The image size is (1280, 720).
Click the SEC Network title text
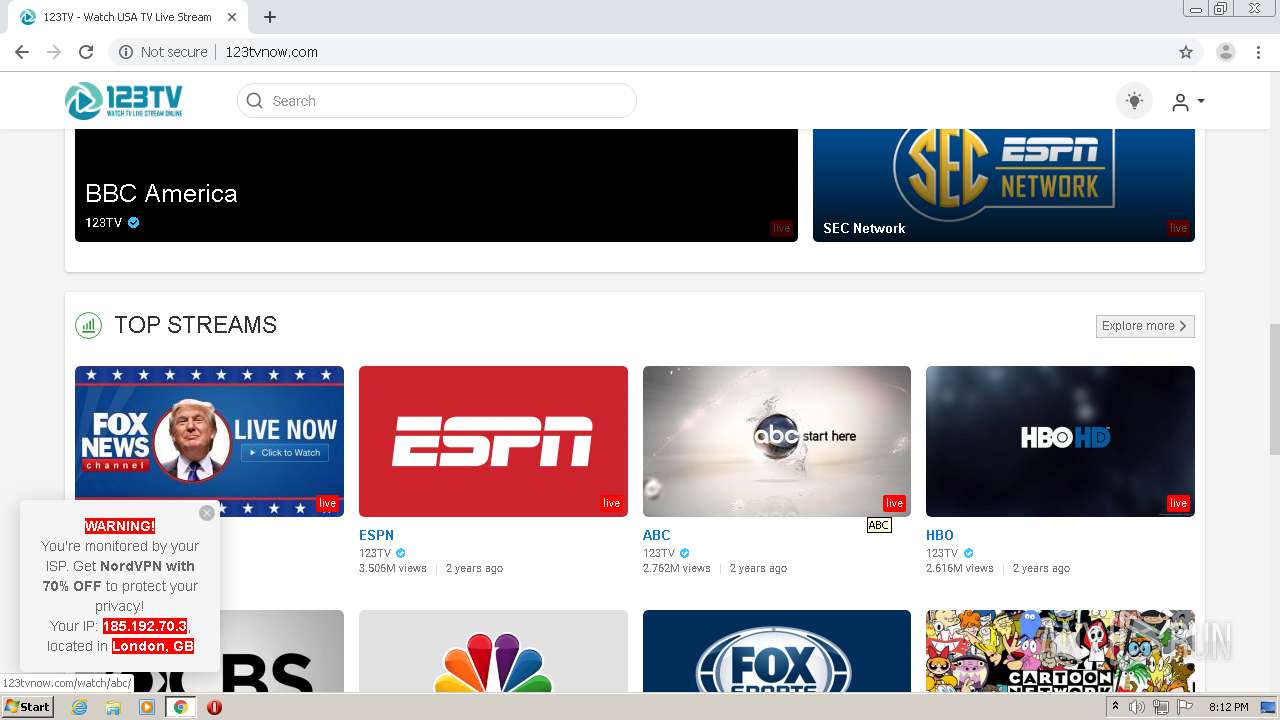(x=864, y=228)
